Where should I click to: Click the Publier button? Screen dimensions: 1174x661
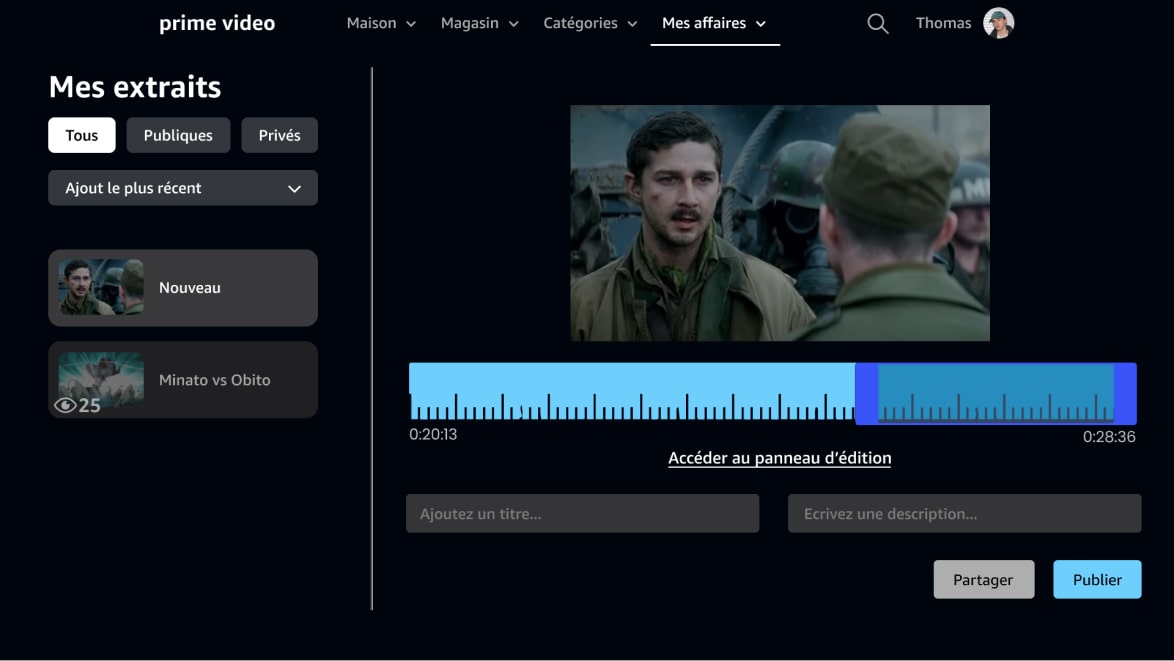tap(1098, 579)
